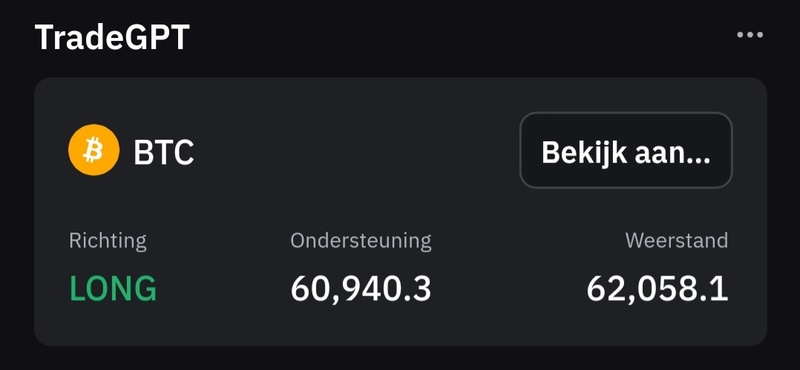Tap the green LONG direction value
Image resolution: width=800 pixels, height=370 pixels.
click(113, 288)
